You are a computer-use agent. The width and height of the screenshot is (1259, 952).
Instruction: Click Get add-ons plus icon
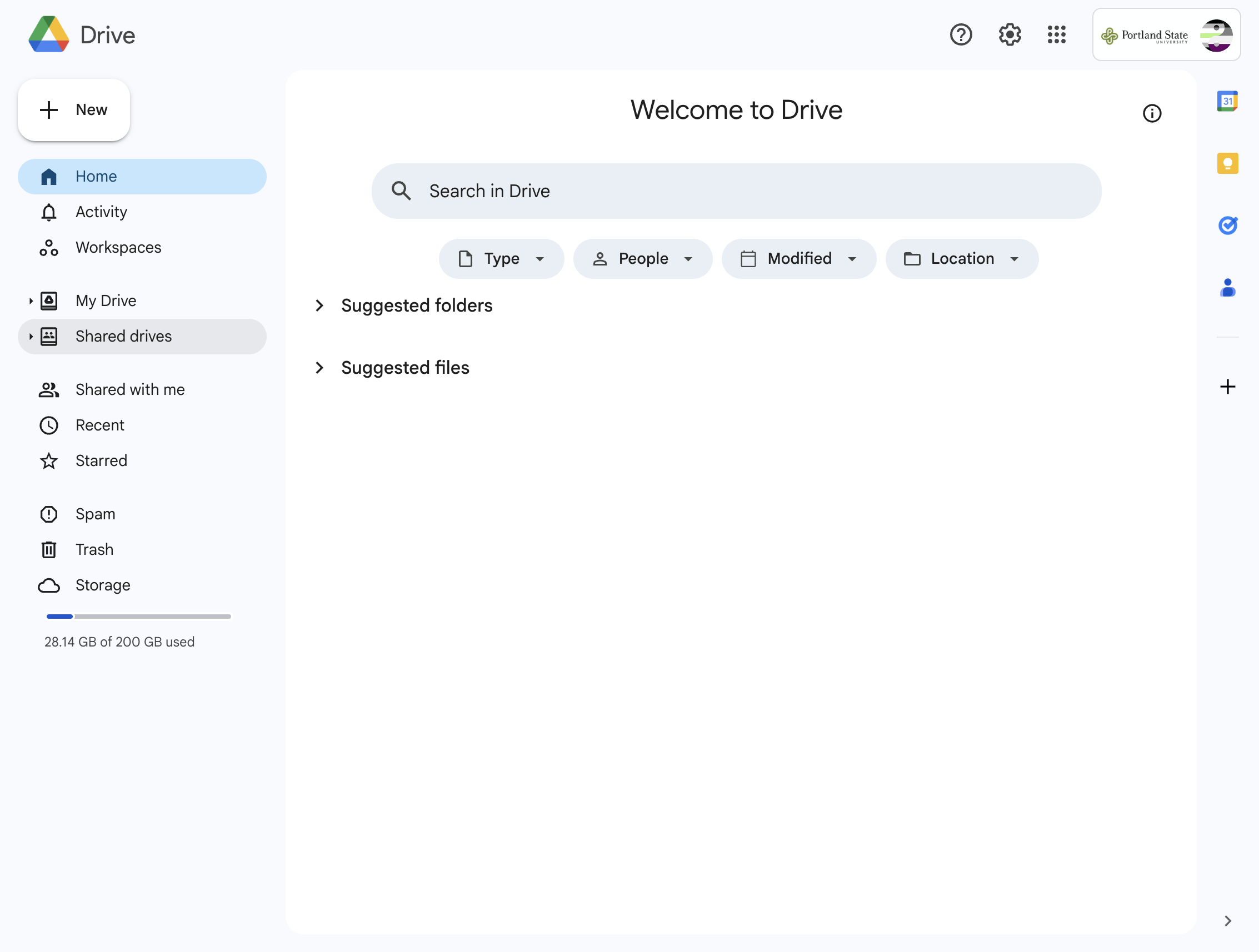1228,387
